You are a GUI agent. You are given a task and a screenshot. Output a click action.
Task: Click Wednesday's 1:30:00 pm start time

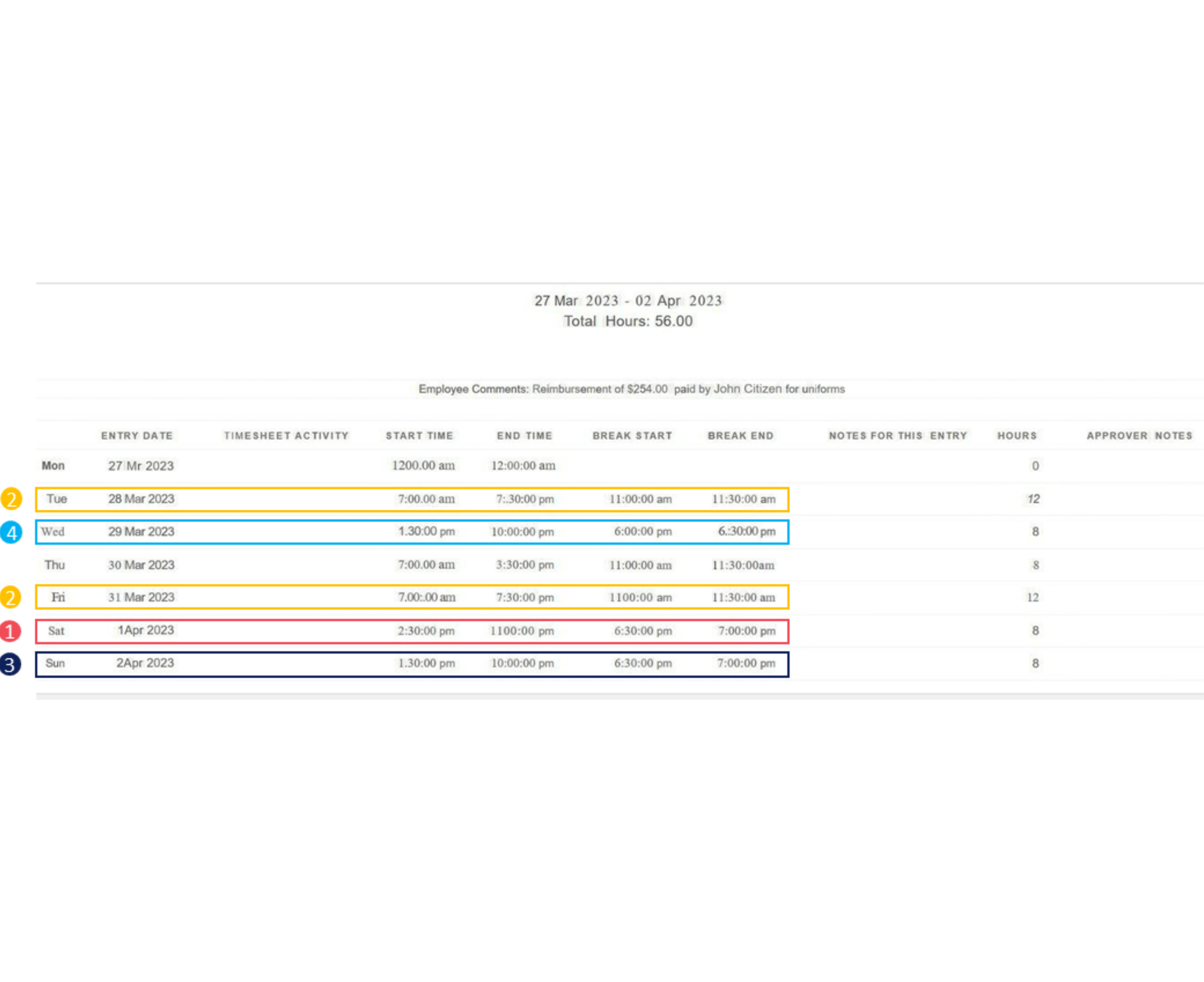coord(426,532)
